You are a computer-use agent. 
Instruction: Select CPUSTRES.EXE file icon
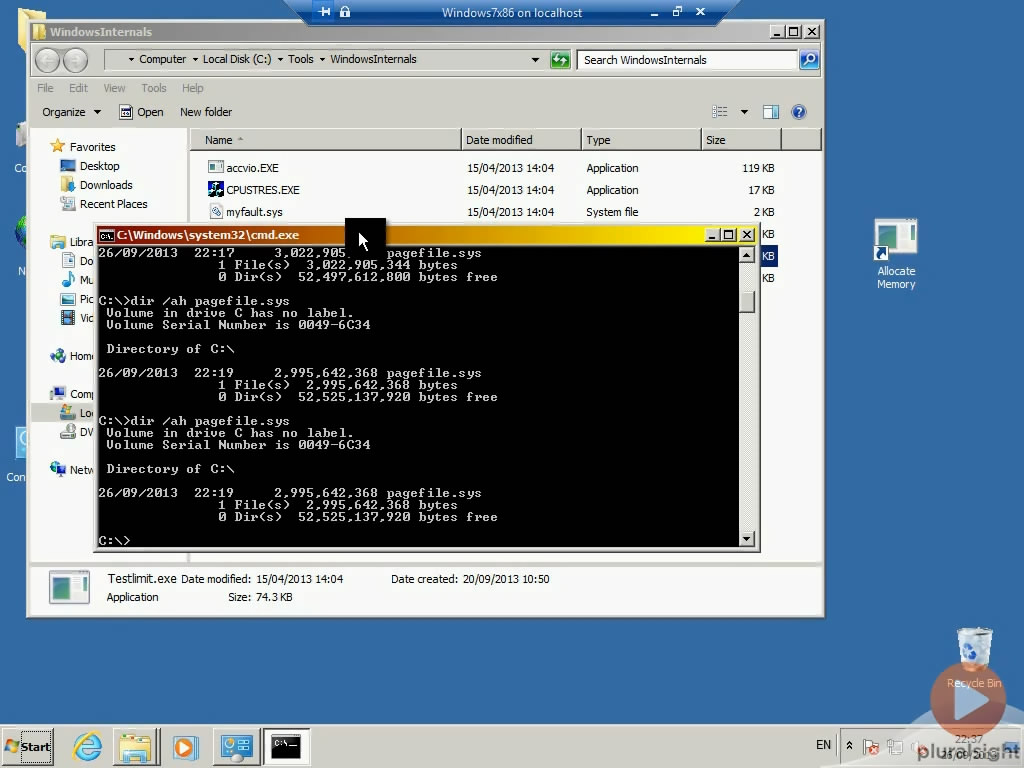[x=216, y=189]
